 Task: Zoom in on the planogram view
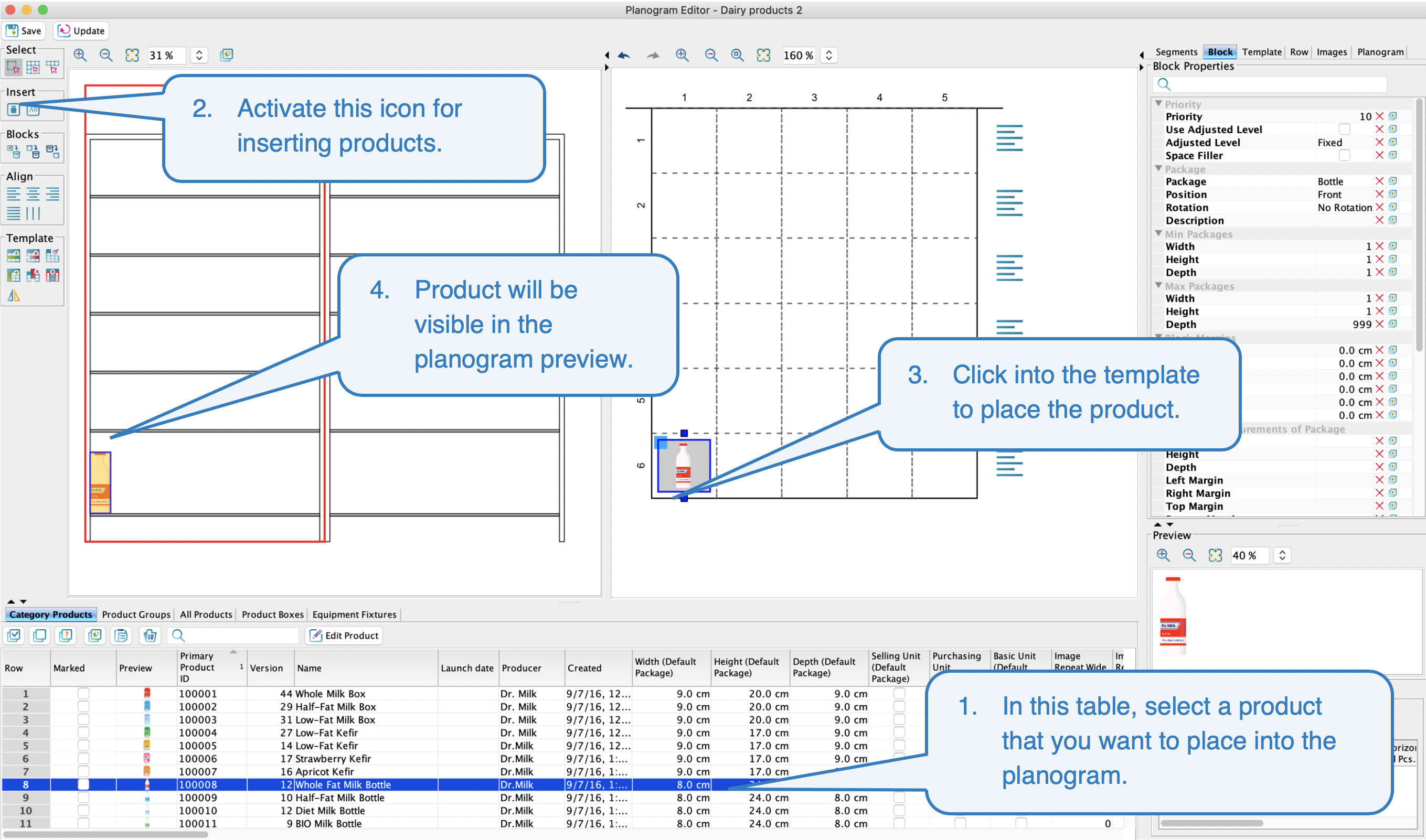(80, 55)
